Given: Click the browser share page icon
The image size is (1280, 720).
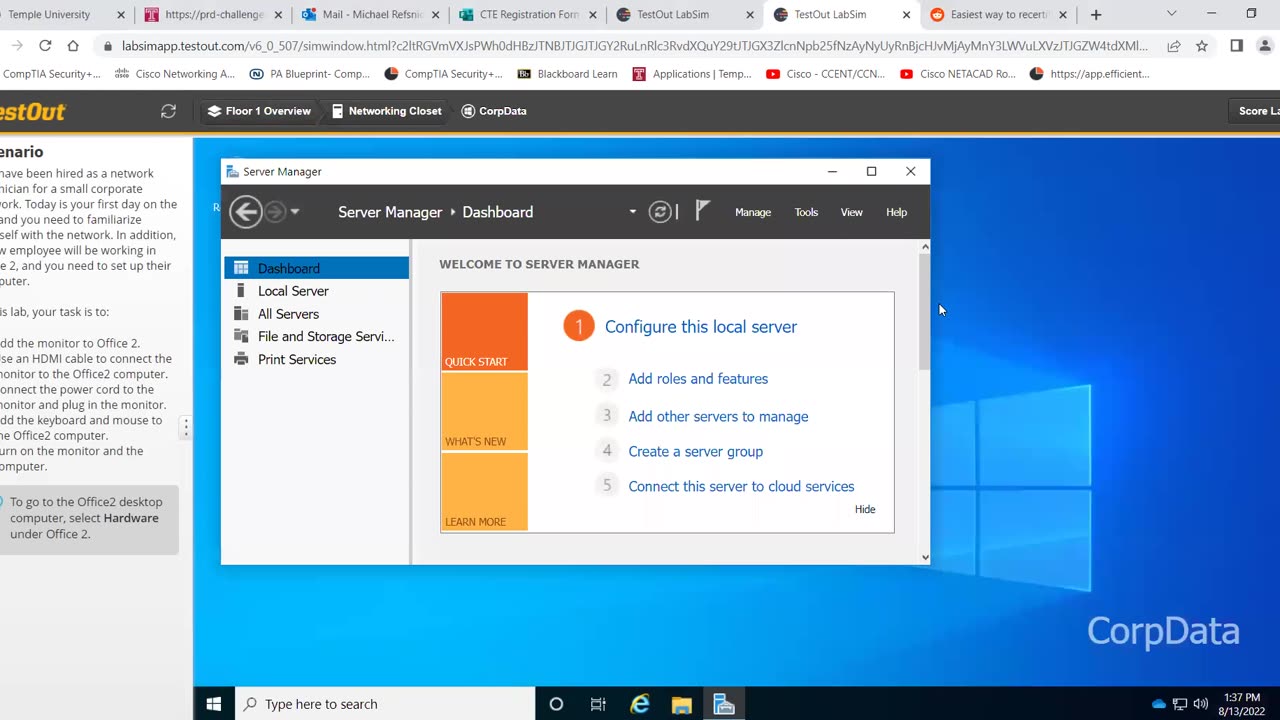Looking at the screenshot, I should 1174,46.
